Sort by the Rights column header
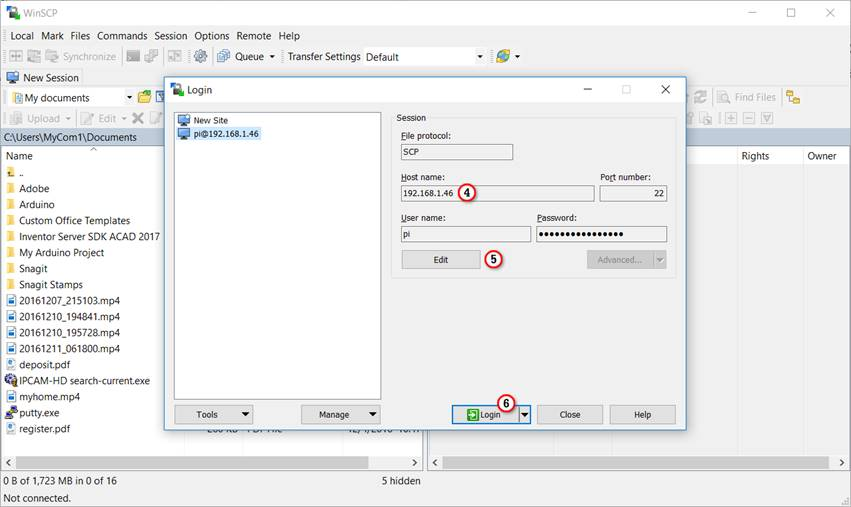This screenshot has height=507, width=851. [x=755, y=156]
